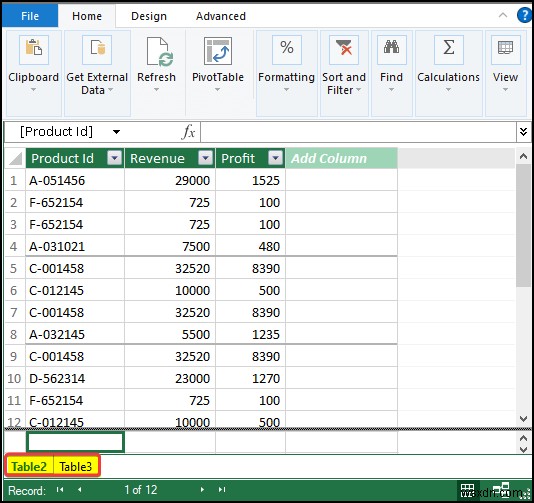Click the empty calculation area cell

75,442
